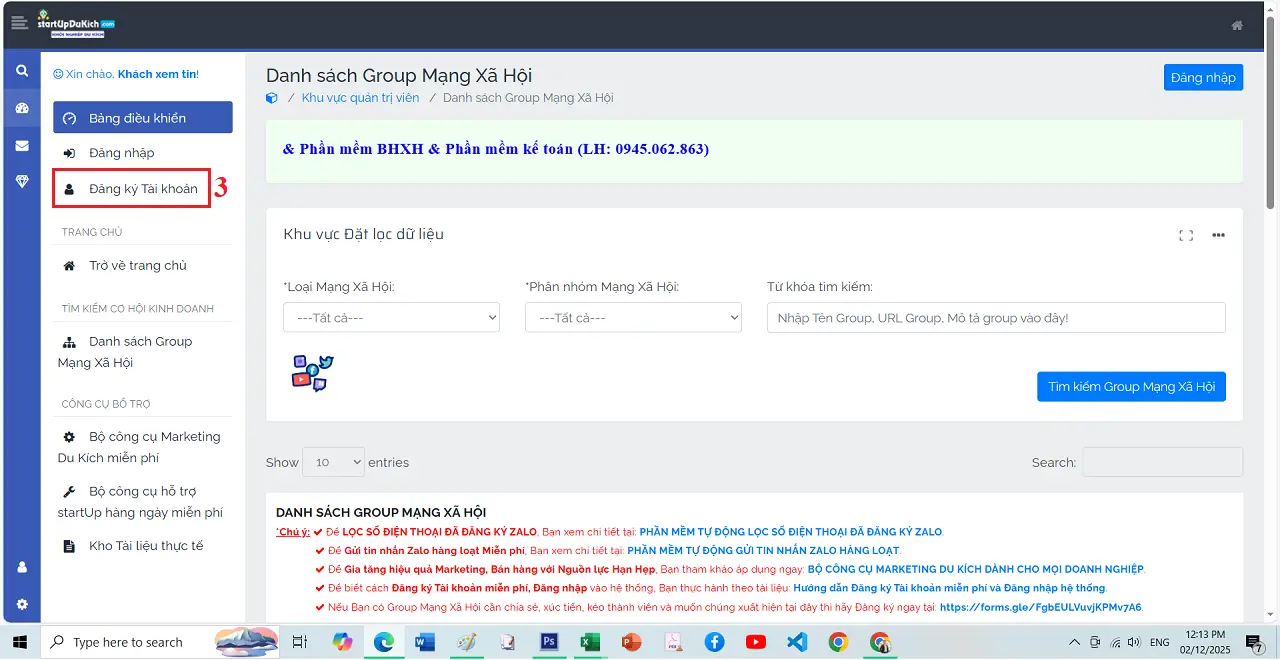Open Edge from the Windows taskbar

coord(384,642)
